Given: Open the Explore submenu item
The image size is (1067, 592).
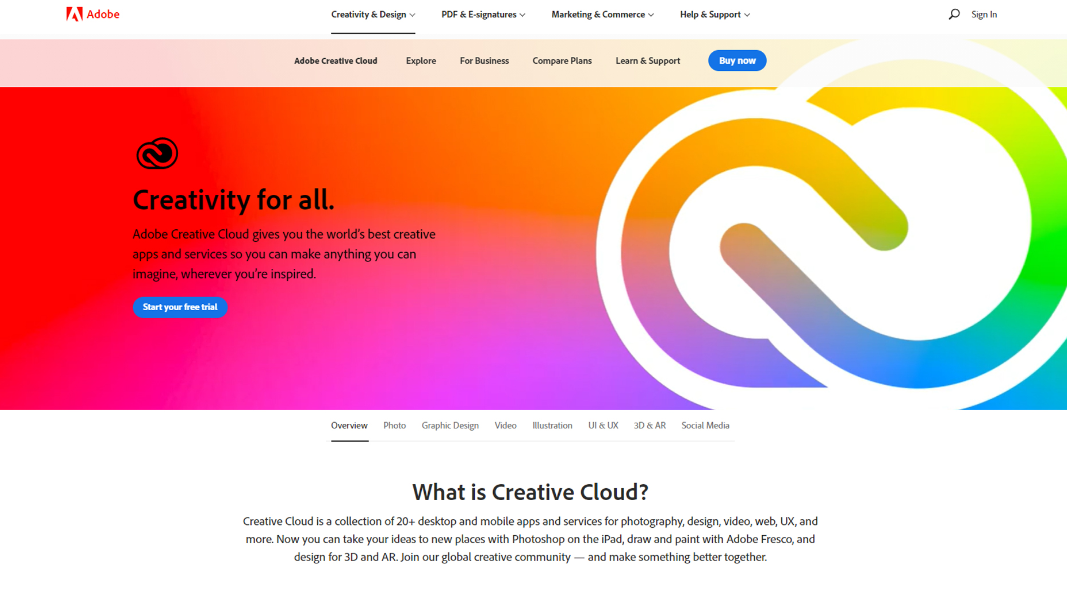Looking at the screenshot, I should [x=421, y=61].
